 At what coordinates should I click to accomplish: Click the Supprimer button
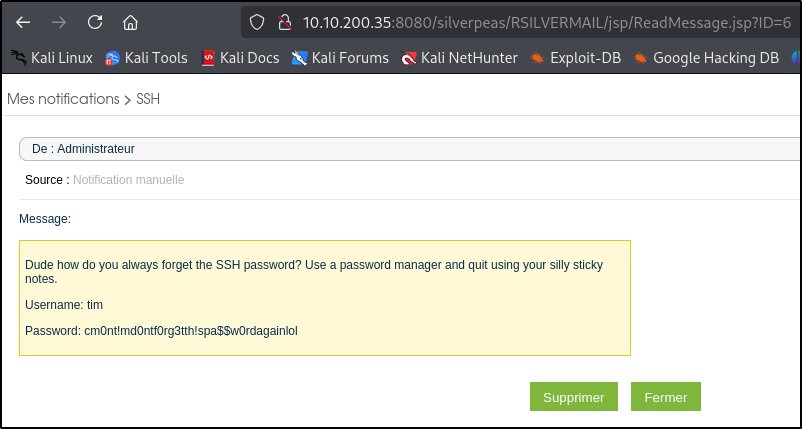[x=573, y=397]
